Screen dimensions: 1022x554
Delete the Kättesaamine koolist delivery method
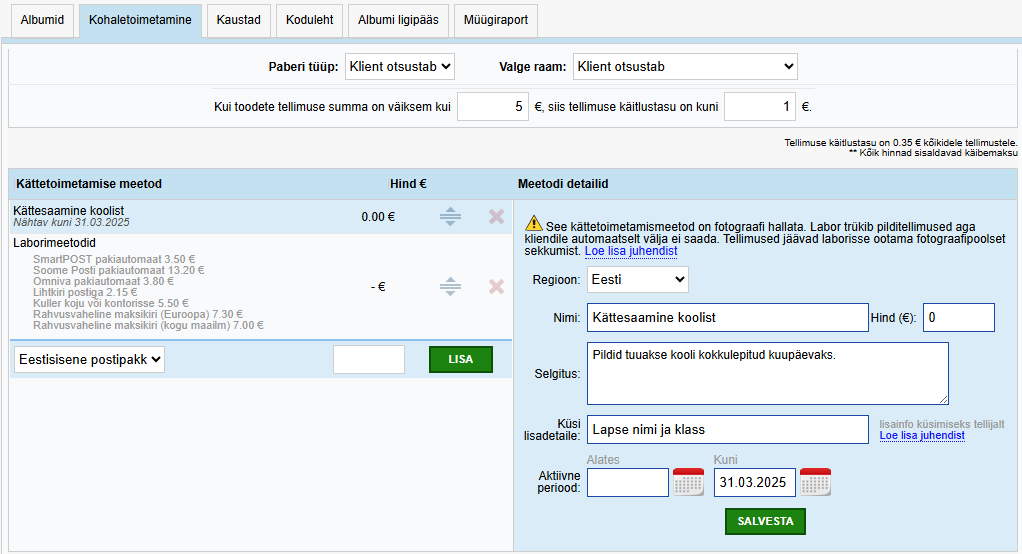pos(496,216)
